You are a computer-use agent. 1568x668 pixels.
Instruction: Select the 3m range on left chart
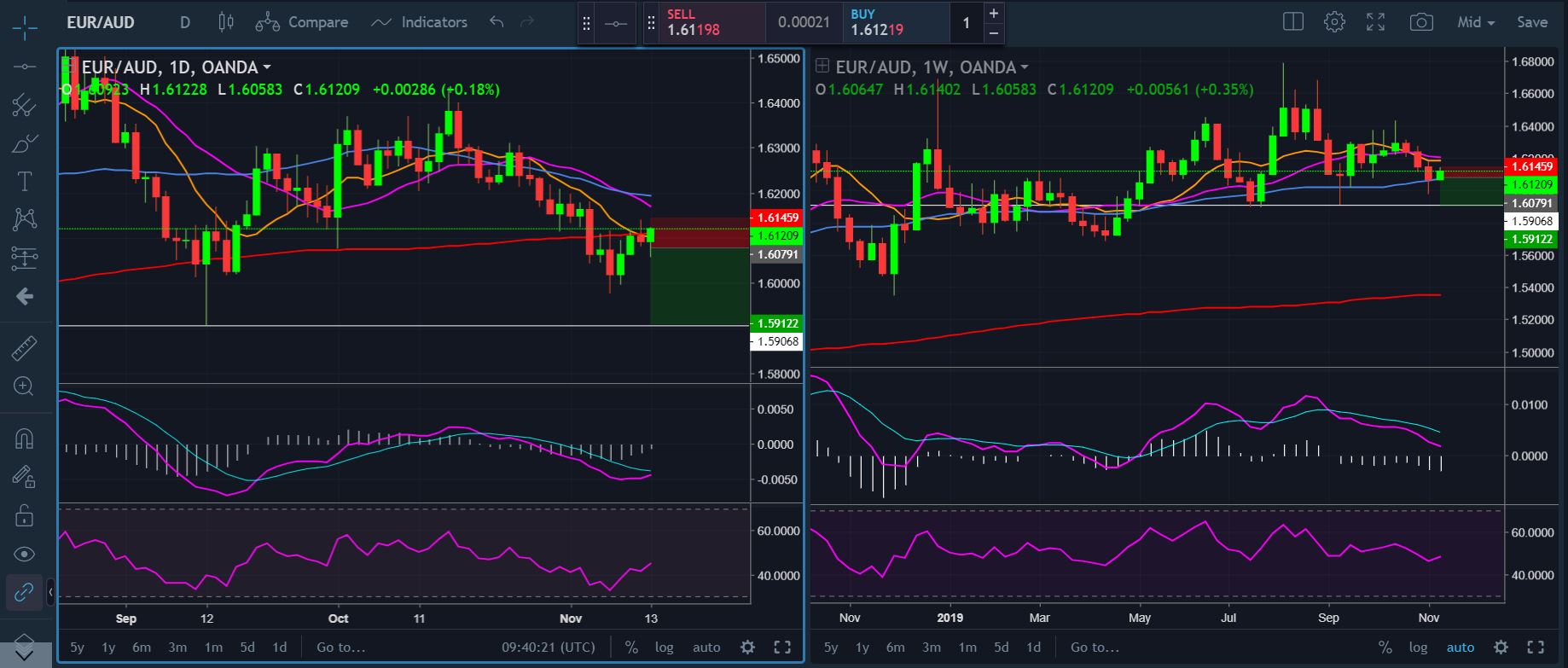pyautogui.click(x=177, y=648)
